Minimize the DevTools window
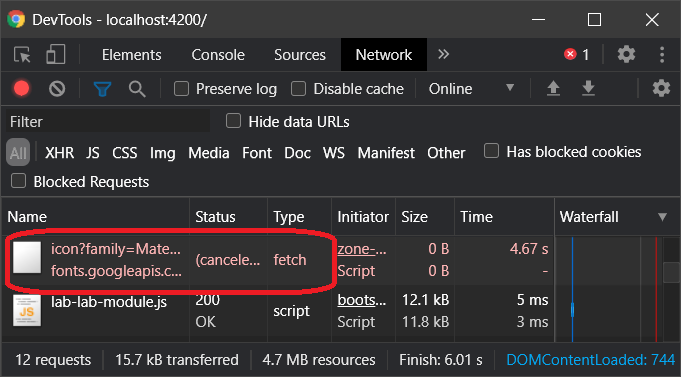 (539, 20)
